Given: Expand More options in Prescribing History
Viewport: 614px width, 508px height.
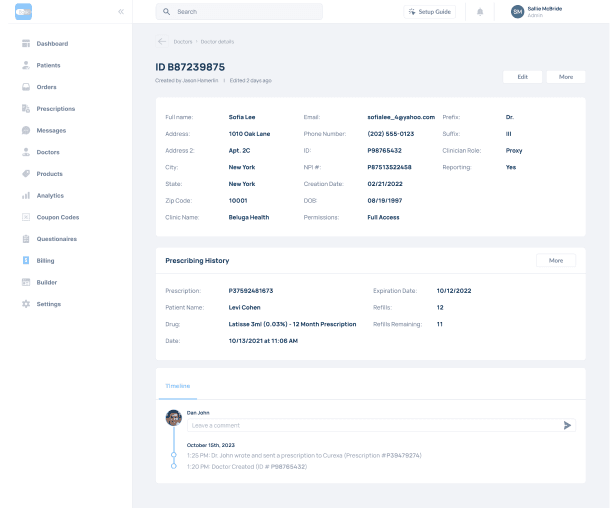Looking at the screenshot, I should (x=556, y=260).
